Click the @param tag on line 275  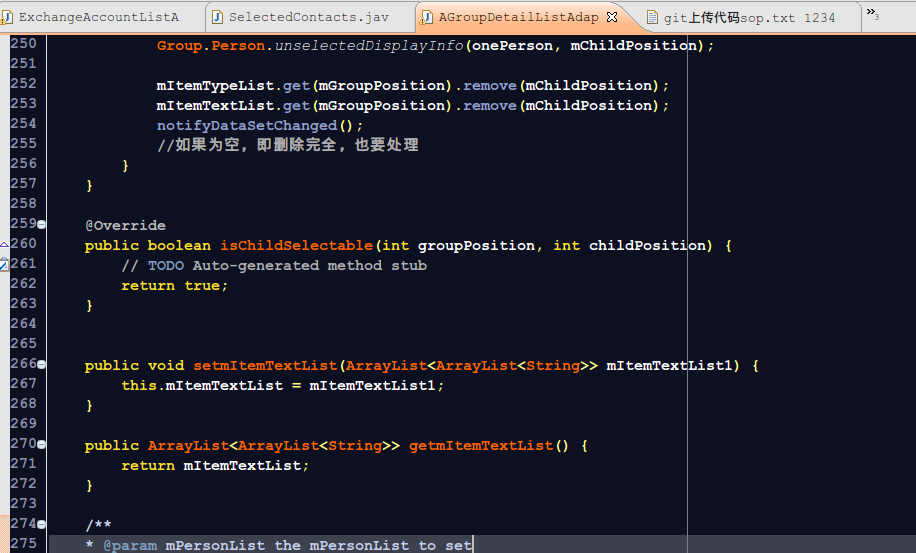pyautogui.click(x=130, y=545)
